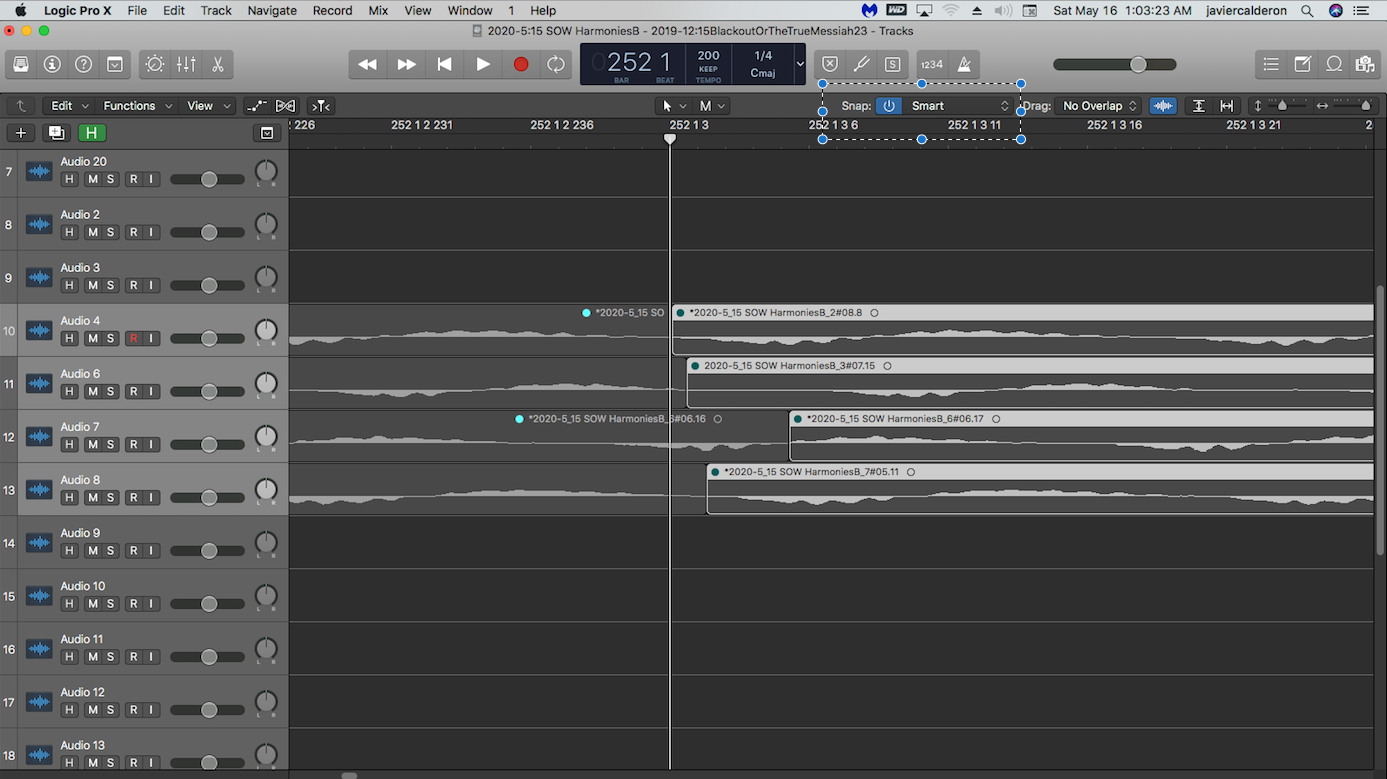The width and height of the screenshot is (1387, 779).
Task: Open the Note Pads
Action: 1303,64
